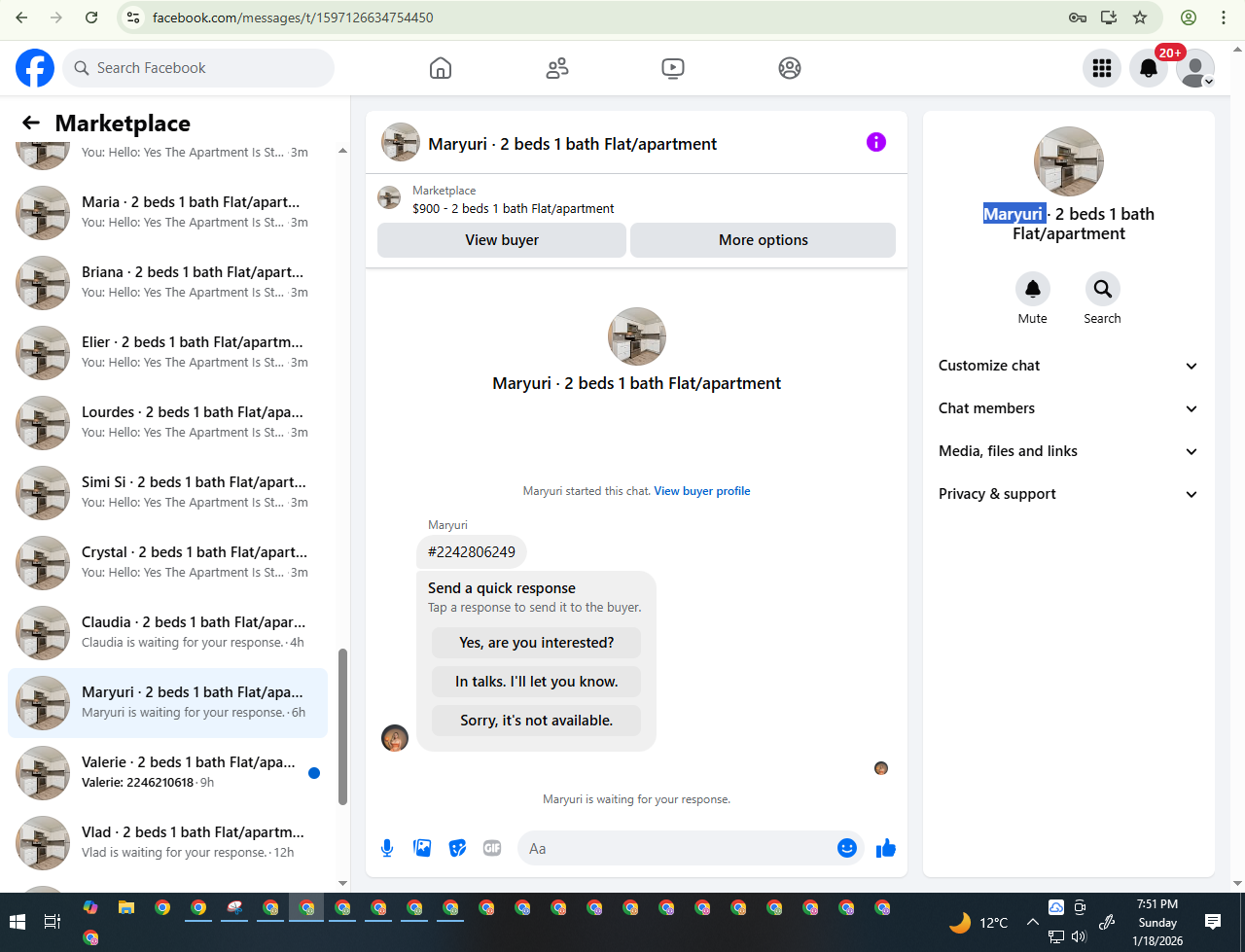Send 'In talks. I'll let you know.' response
This screenshot has height=952, width=1245.
point(537,682)
